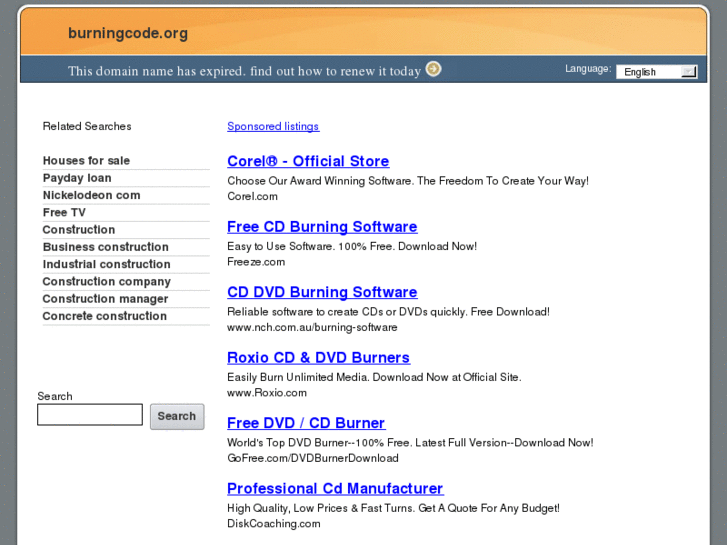Click the arrow icon after renew message

click(434, 69)
